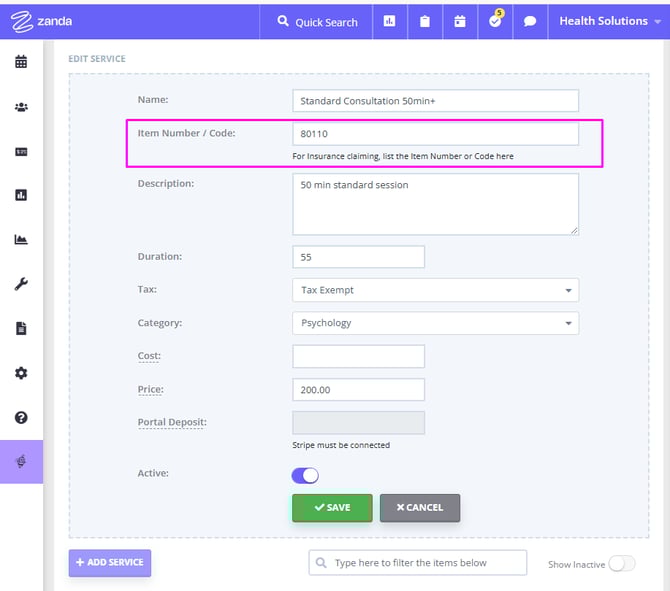Click the Add Service button
The height and width of the screenshot is (591, 670).
(x=110, y=562)
